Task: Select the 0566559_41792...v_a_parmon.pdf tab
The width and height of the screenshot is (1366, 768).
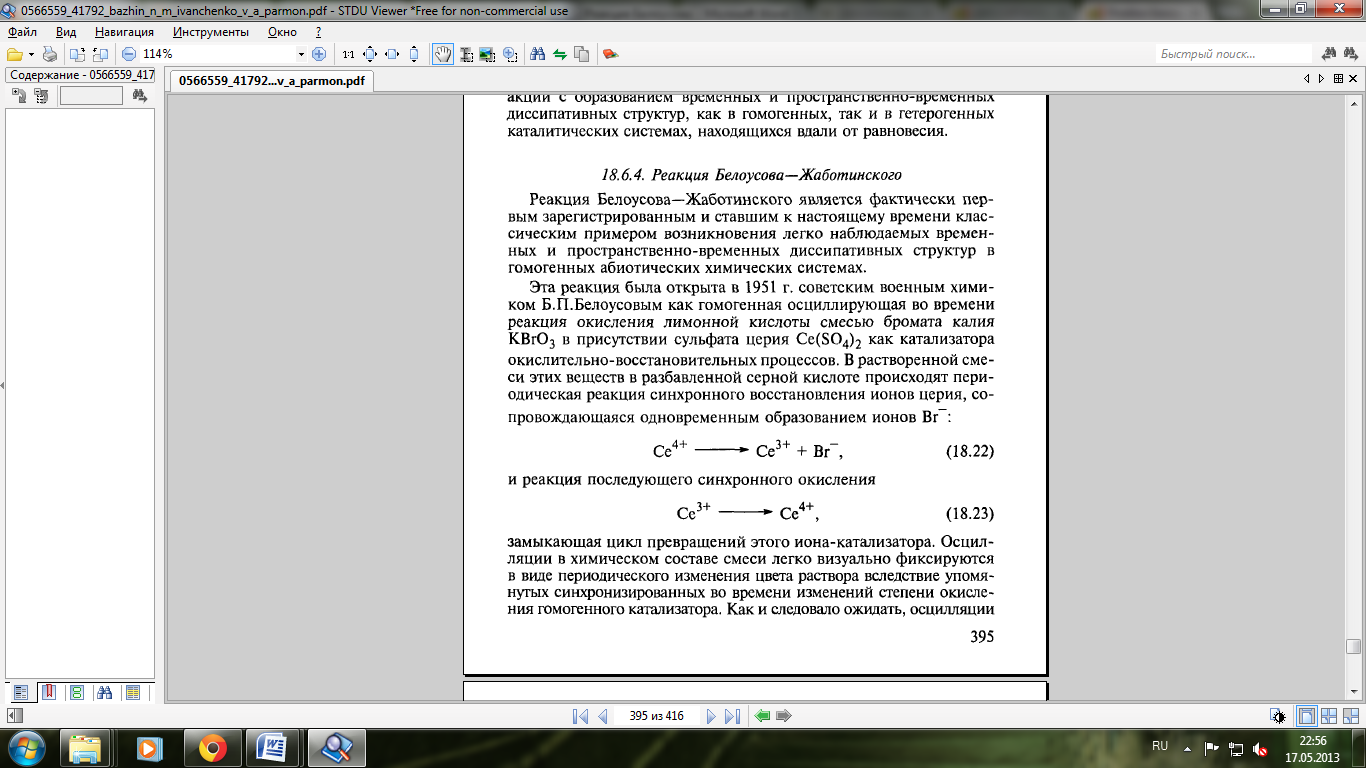Action: point(271,80)
